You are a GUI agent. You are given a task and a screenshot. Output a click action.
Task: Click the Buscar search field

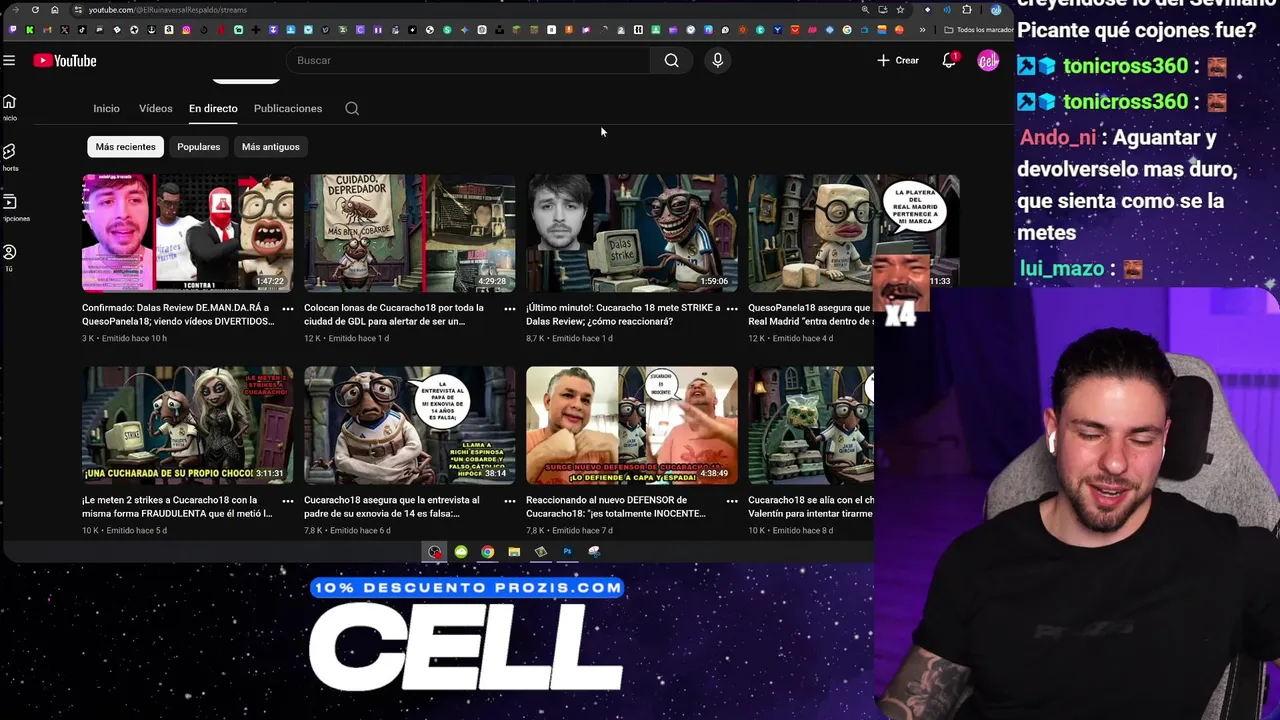click(x=468, y=61)
